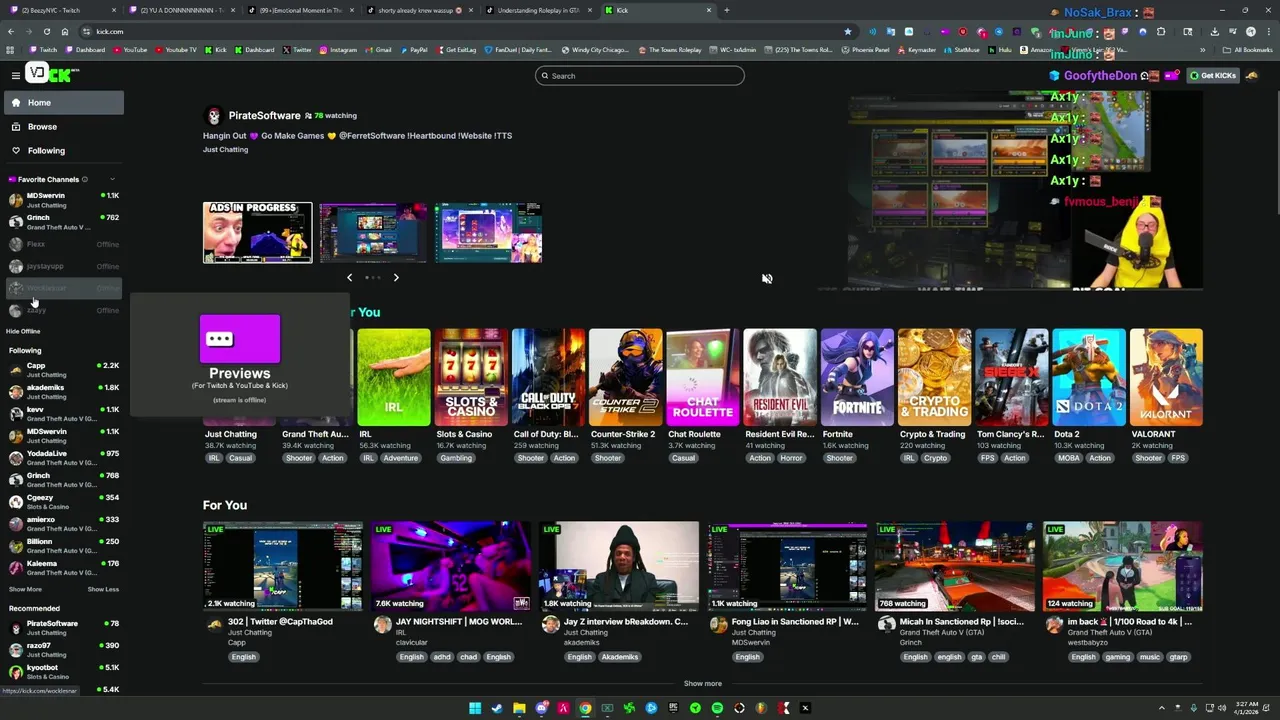
Task: Open the VALORANT category card
Action: click(1166, 377)
